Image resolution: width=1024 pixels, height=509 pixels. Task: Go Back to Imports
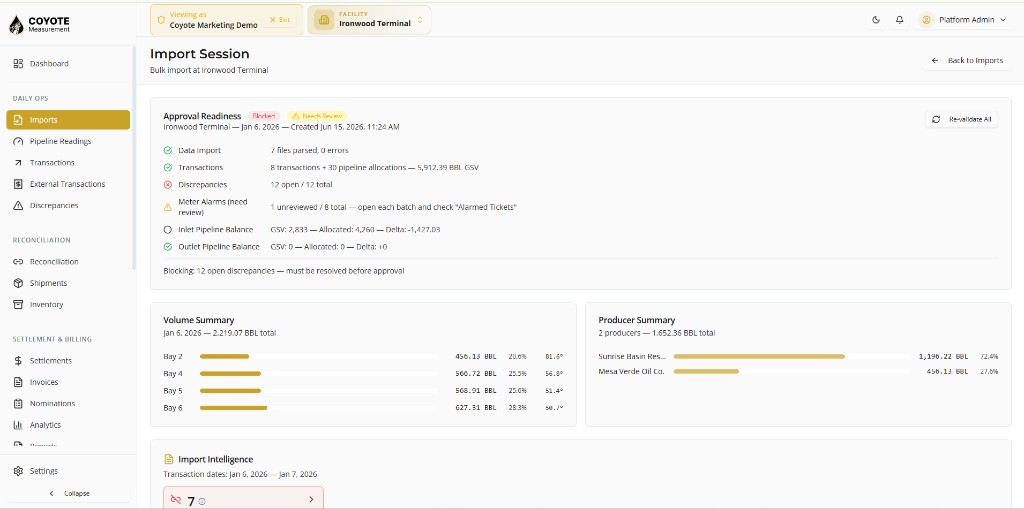pos(967,60)
